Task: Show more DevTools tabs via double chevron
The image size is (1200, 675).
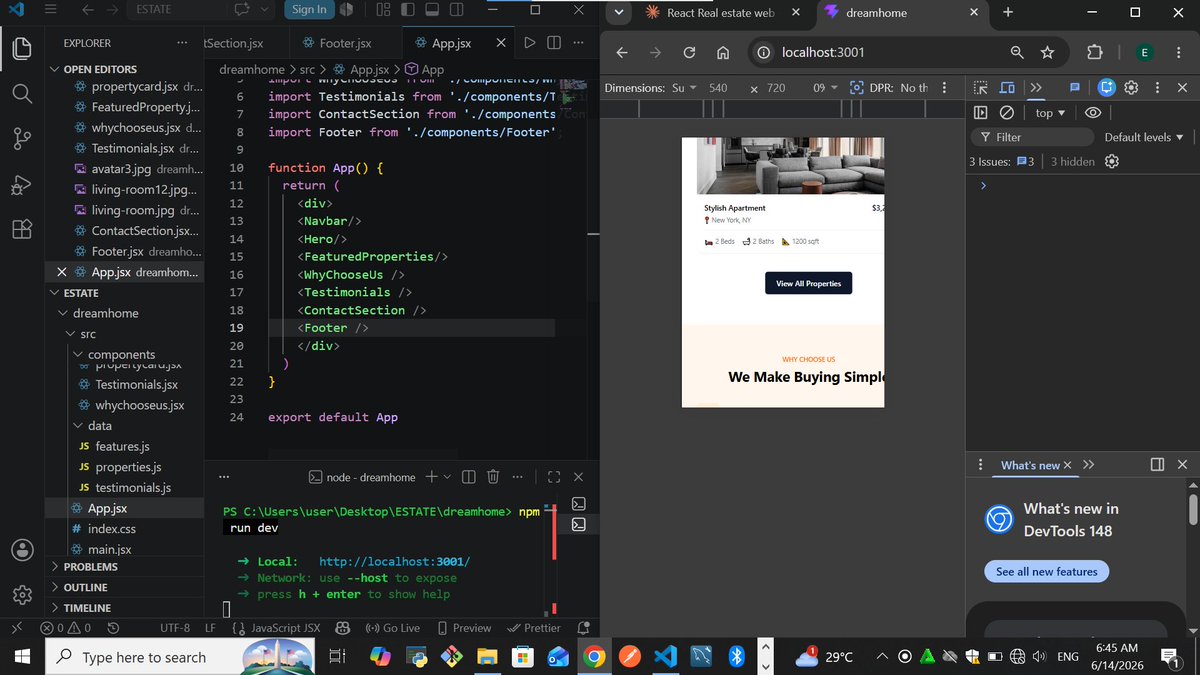Action: [1036, 87]
